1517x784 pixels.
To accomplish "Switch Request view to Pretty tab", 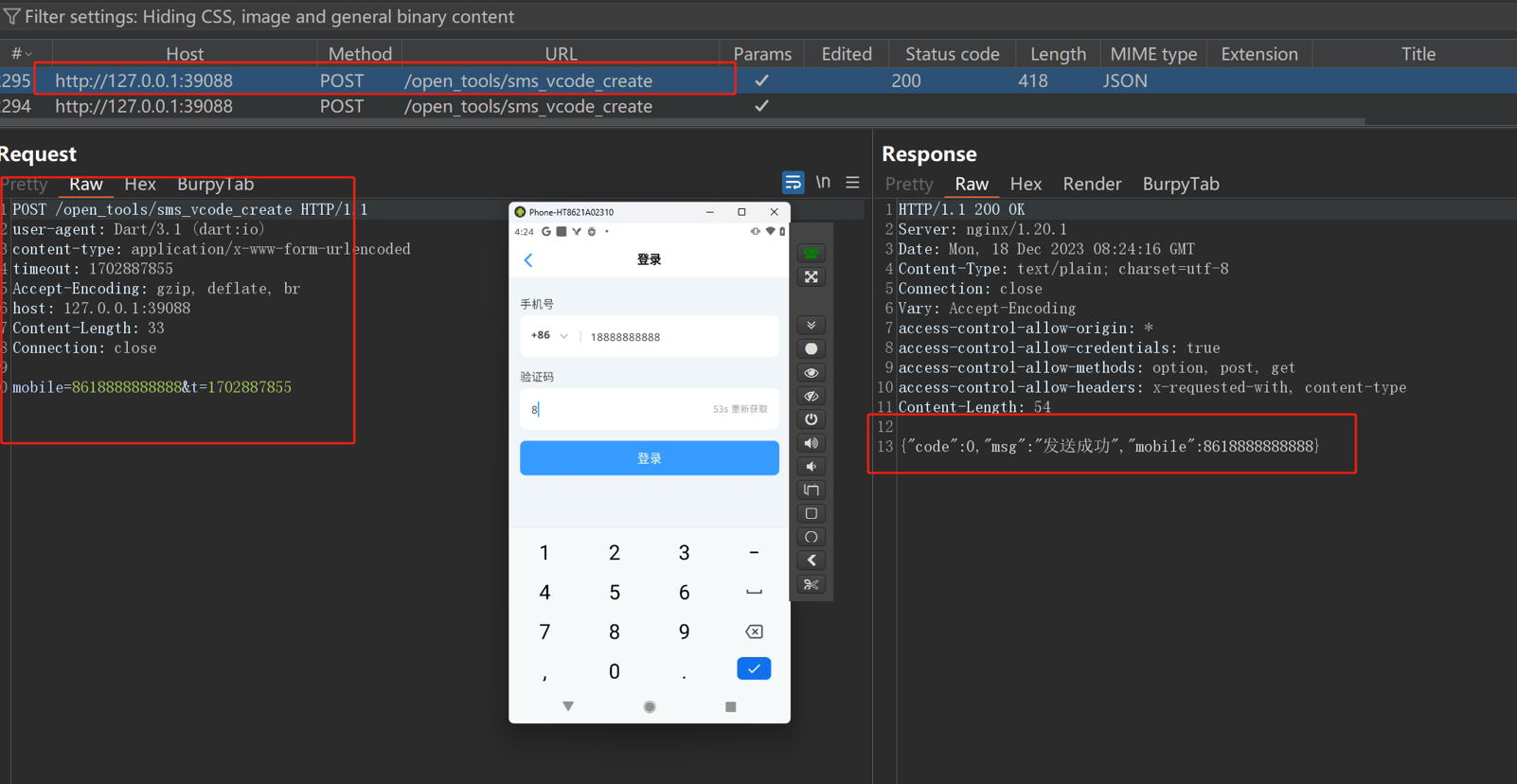I will (25, 184).
